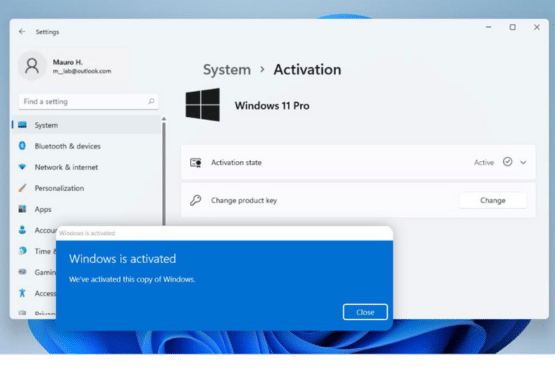This screenshot has width=555, height=370.
Task: Click the product key icon
Action: 195,200
